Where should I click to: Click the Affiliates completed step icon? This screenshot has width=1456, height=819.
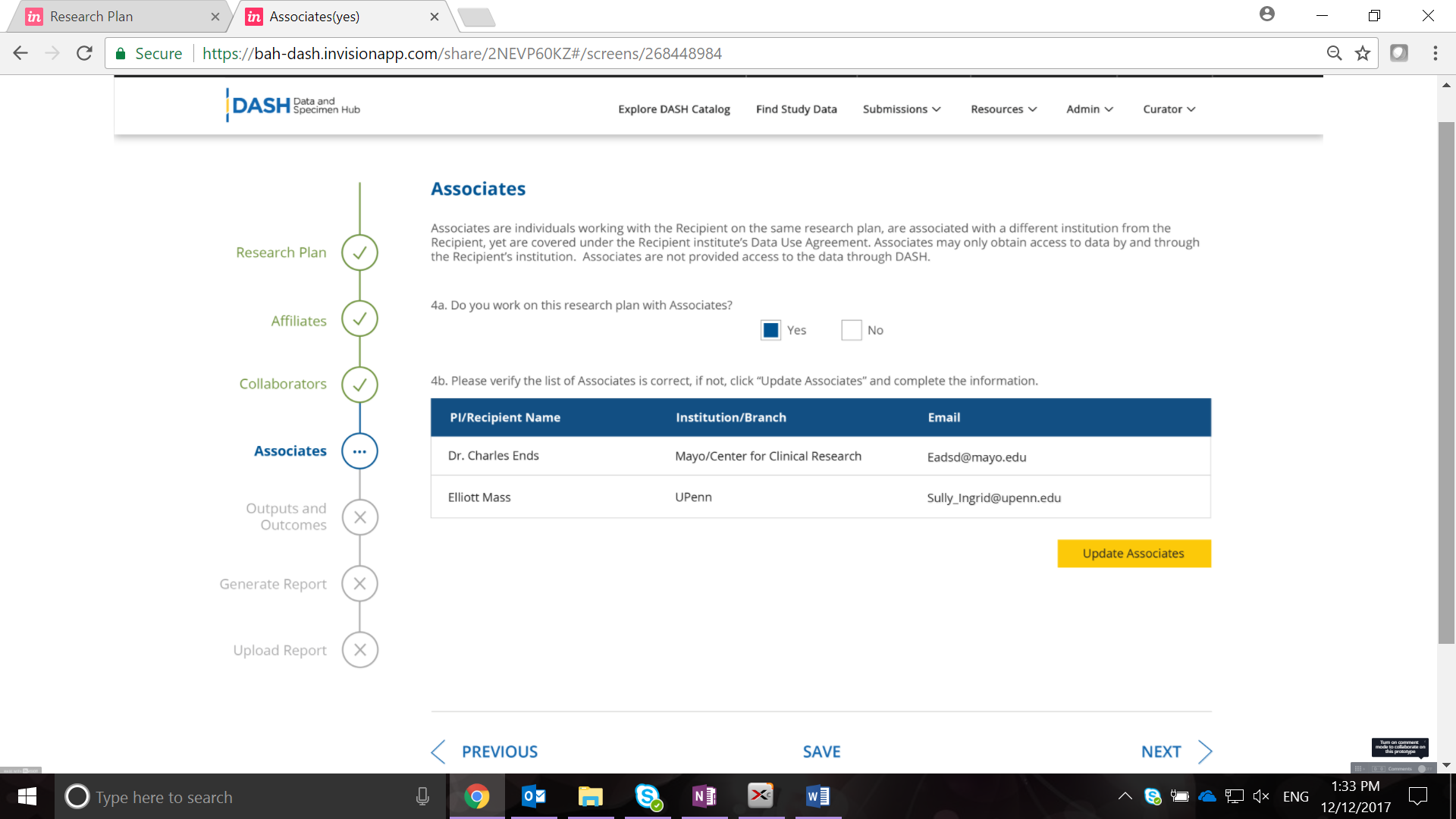pyautogui.click(x=359, y=318)
